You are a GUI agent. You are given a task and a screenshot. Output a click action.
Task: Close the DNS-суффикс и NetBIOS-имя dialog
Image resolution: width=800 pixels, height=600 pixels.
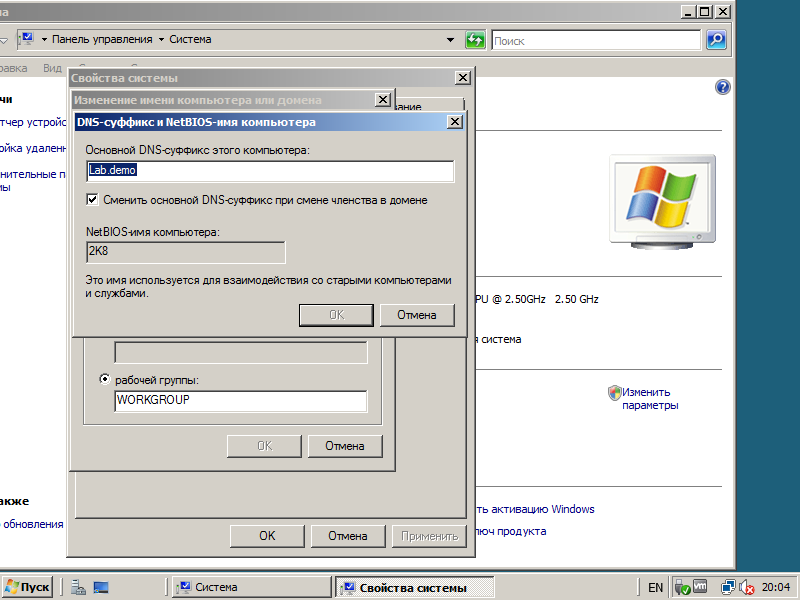click(455, 122)
